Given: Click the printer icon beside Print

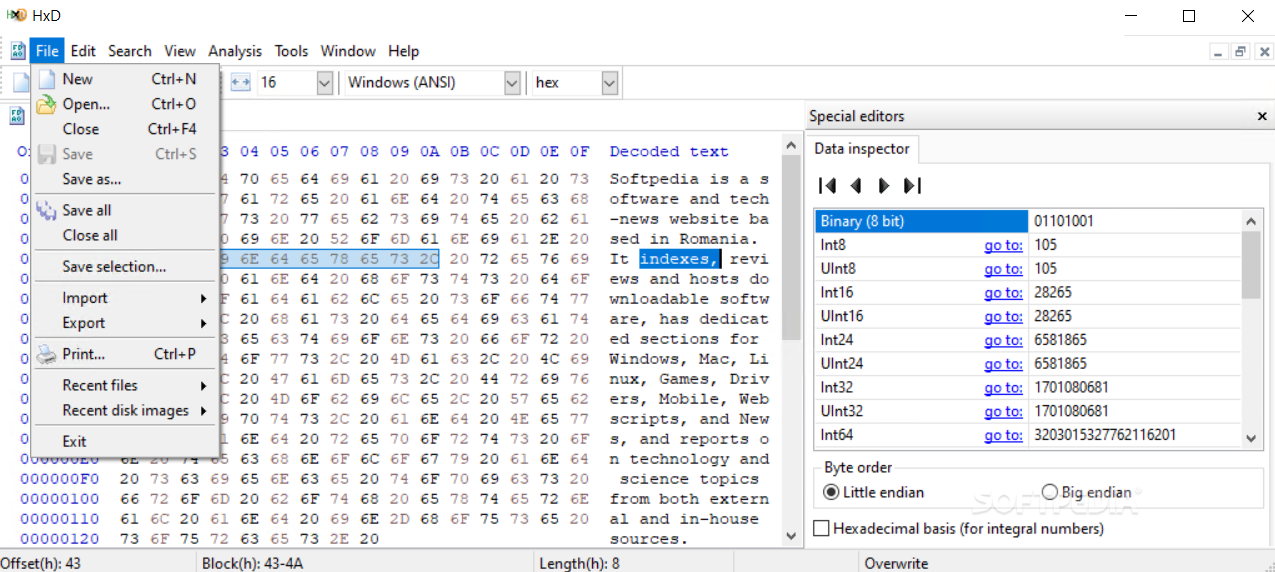Looking at the screenshot, I should [46, 354].
